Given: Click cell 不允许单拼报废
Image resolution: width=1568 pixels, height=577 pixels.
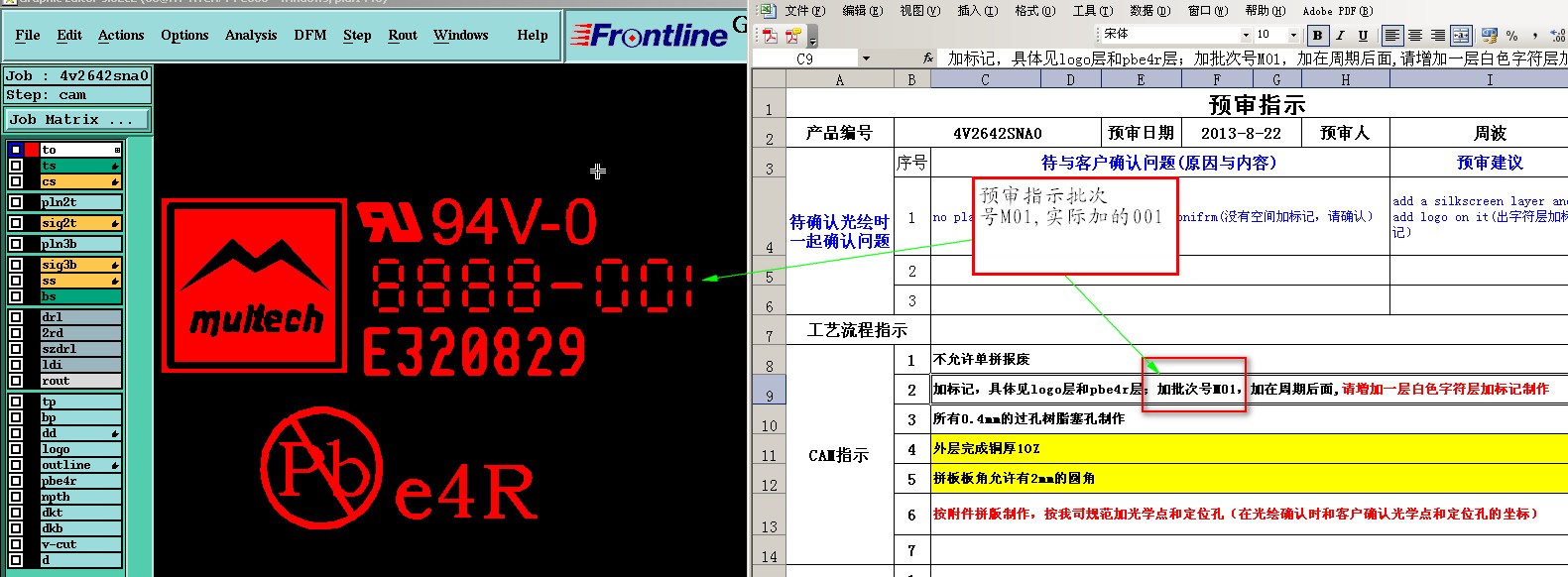Looking at the screenshot, I should [1250, 360].
